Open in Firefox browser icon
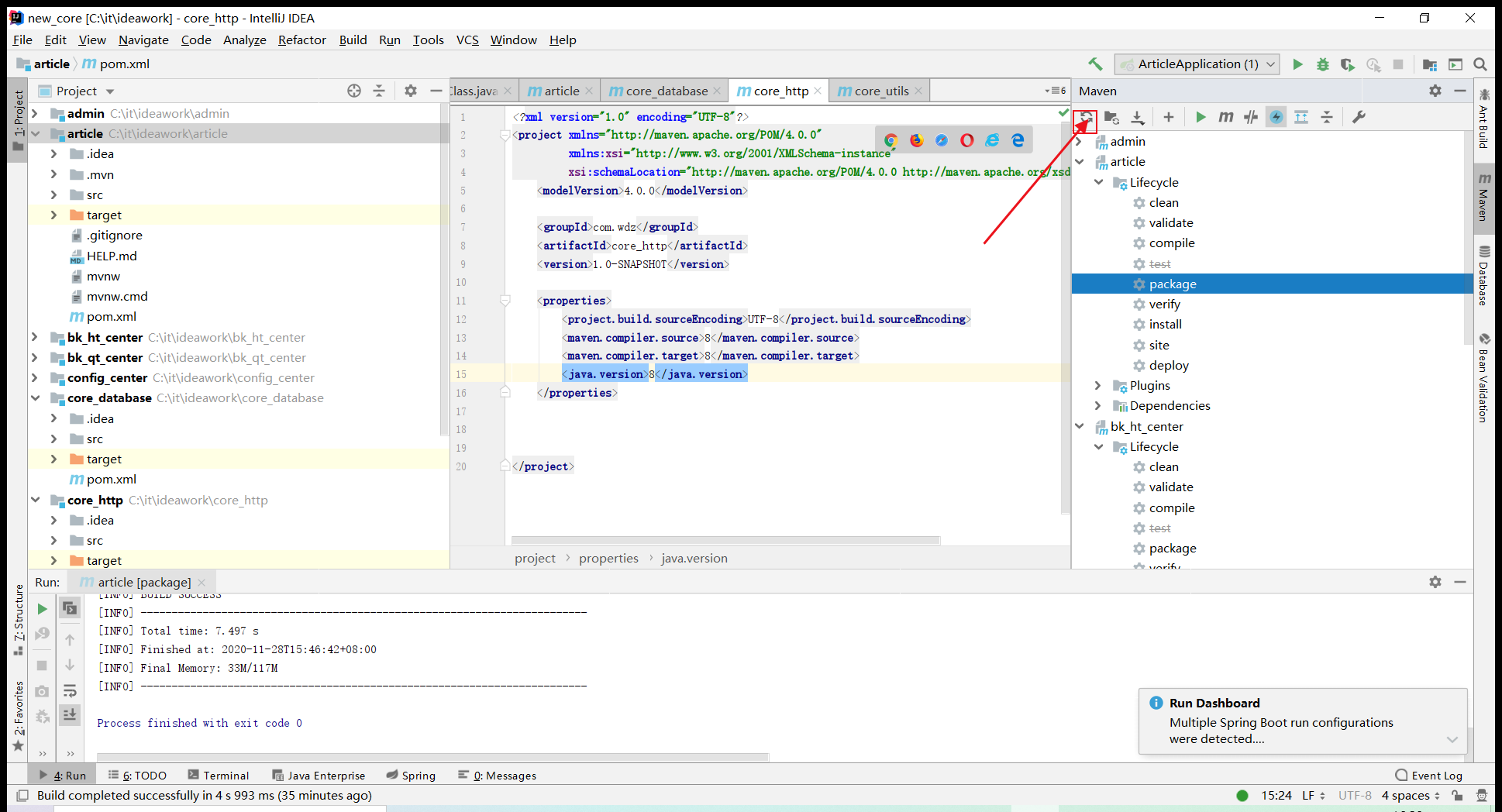The height and width of the screenshot is (812, 1502). pyautogui.click(x=916, y=140)
